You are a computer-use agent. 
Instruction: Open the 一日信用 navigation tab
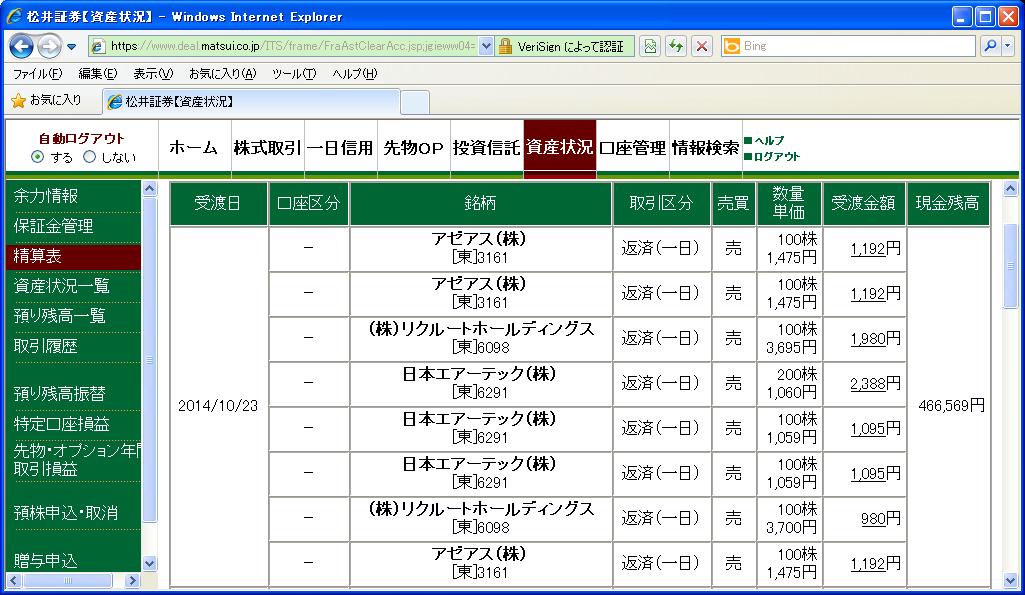(x=341, y=148)
